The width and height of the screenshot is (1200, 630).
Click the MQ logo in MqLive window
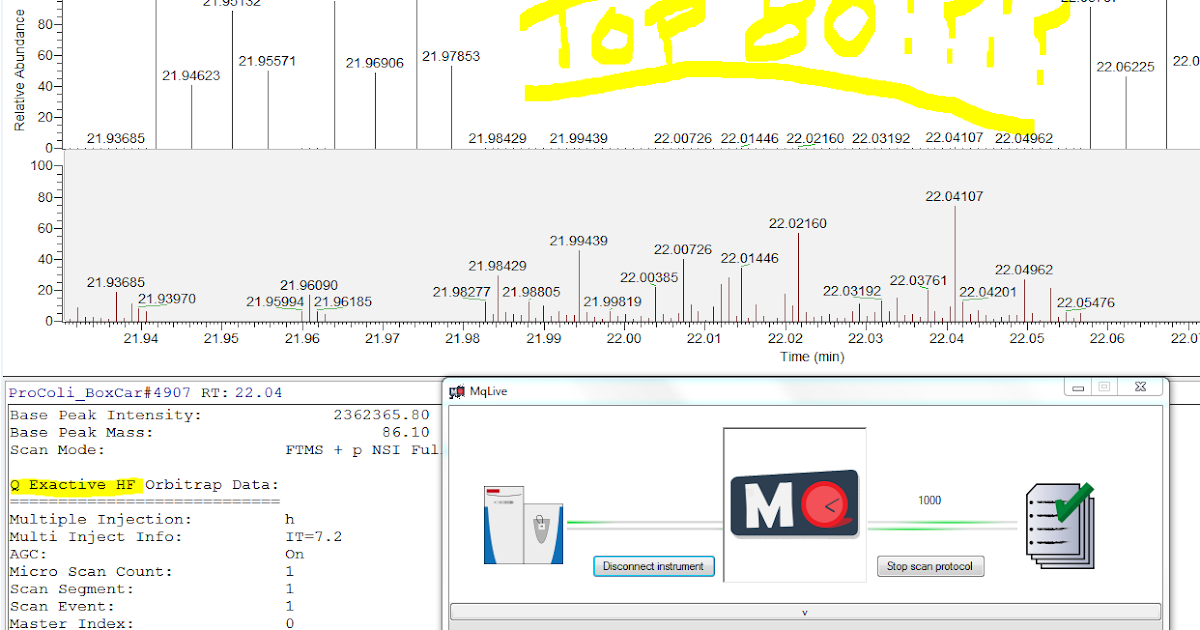coord(794,505)
